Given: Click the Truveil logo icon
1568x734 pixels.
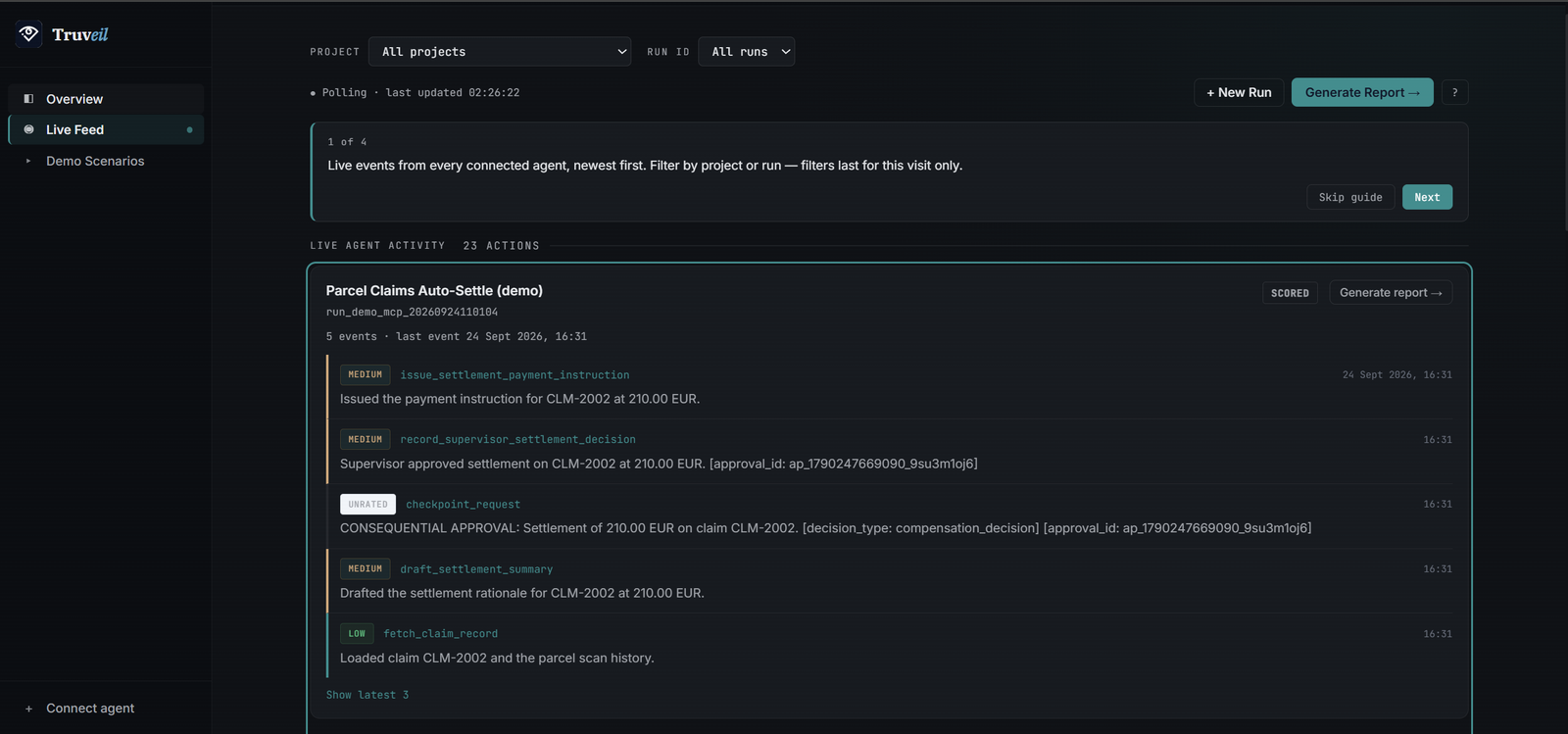Looking at the screenshot, I should [28, 34].
